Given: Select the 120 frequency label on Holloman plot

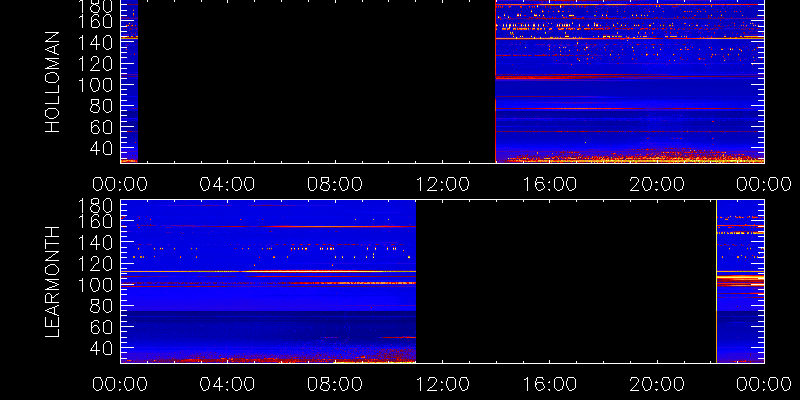Looking at the screenshot, I should pyautogui.click(x=93, y=64).
